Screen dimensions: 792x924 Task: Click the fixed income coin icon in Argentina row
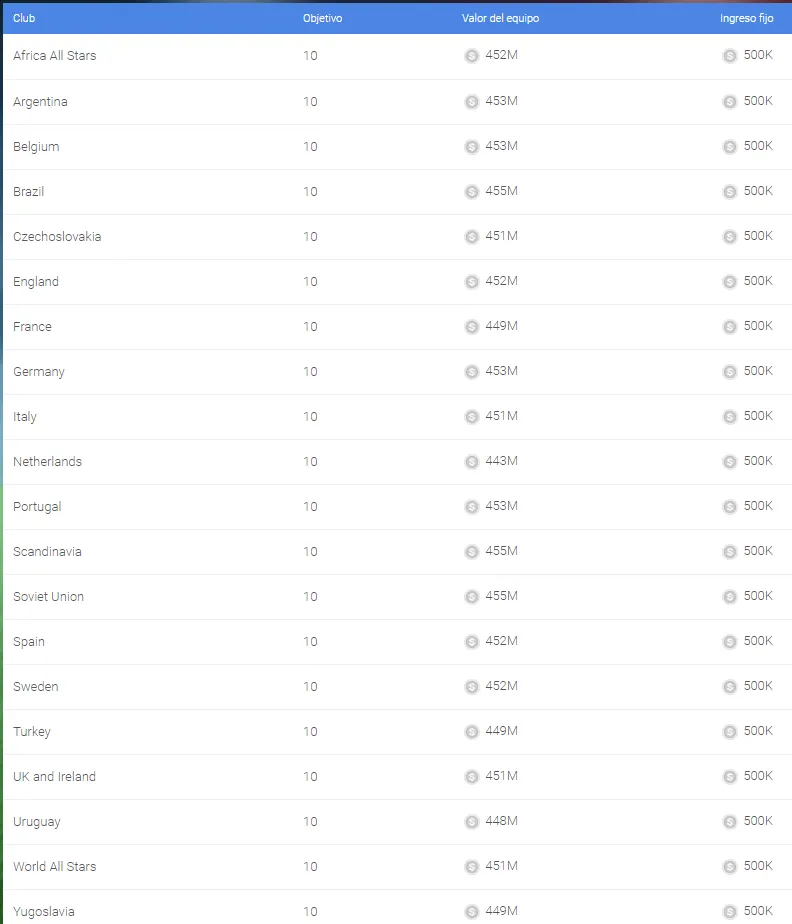click(x=730, y=101)
